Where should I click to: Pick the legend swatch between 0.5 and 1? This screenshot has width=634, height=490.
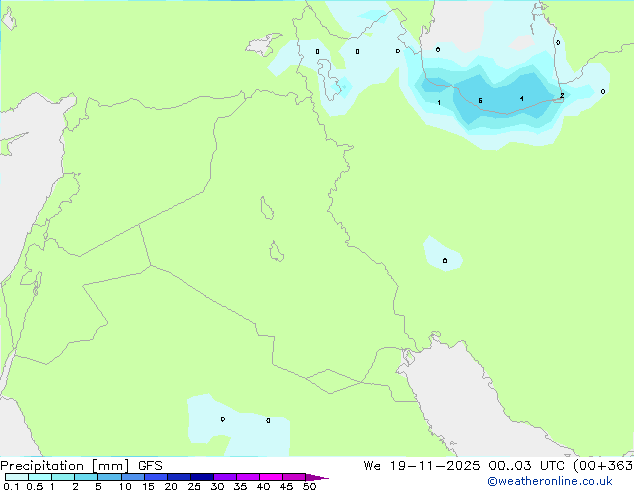tap(40, 477)
